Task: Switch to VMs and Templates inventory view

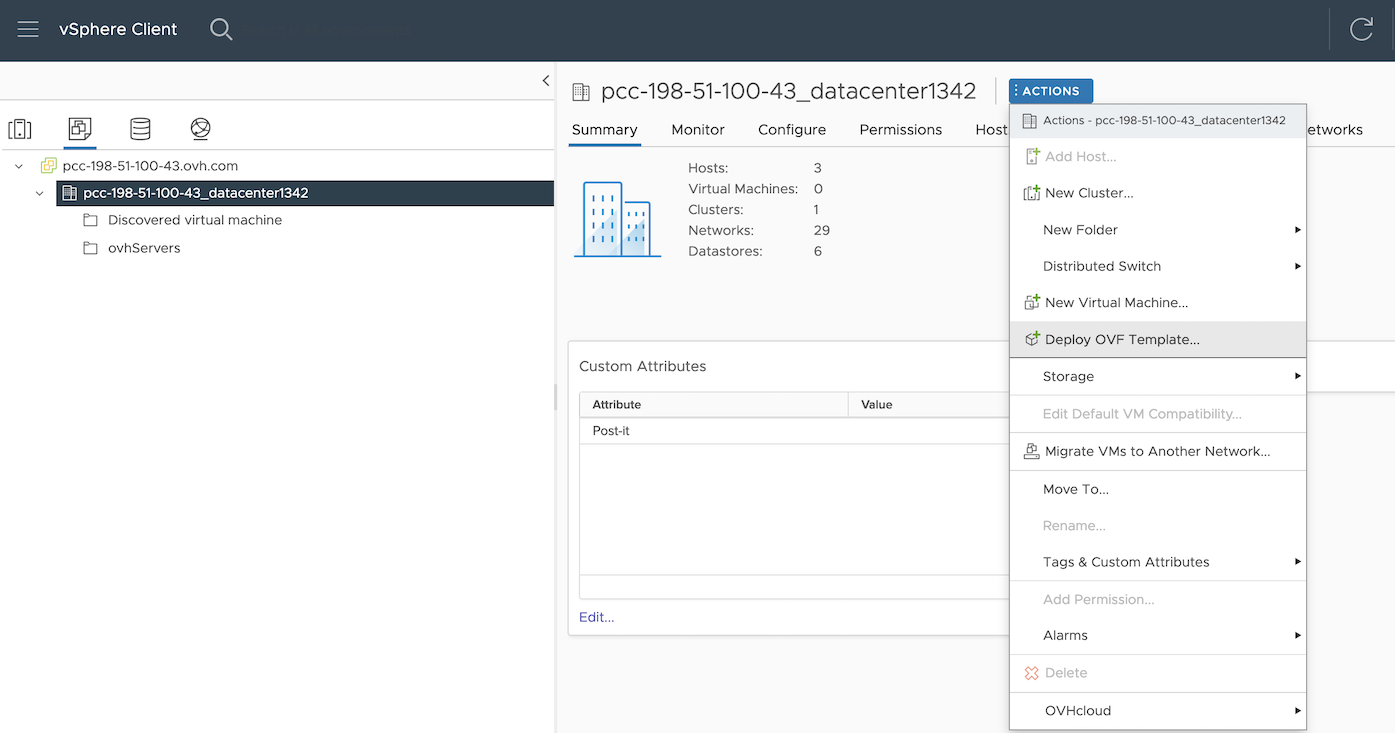Action: 80,129
